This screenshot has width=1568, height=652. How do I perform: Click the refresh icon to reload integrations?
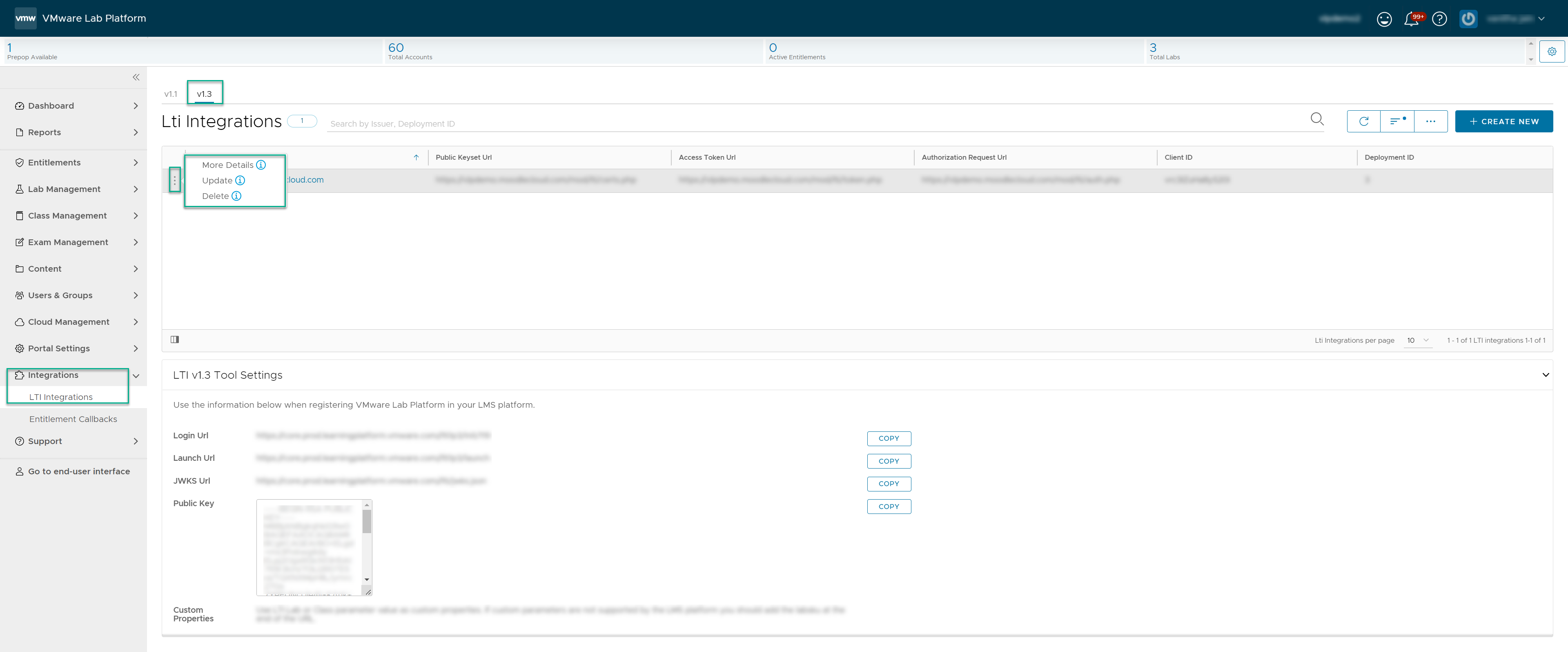[1363, 121]
